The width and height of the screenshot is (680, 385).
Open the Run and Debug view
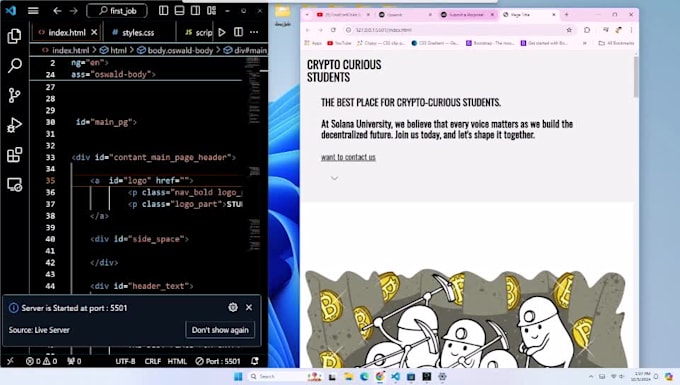14,125
